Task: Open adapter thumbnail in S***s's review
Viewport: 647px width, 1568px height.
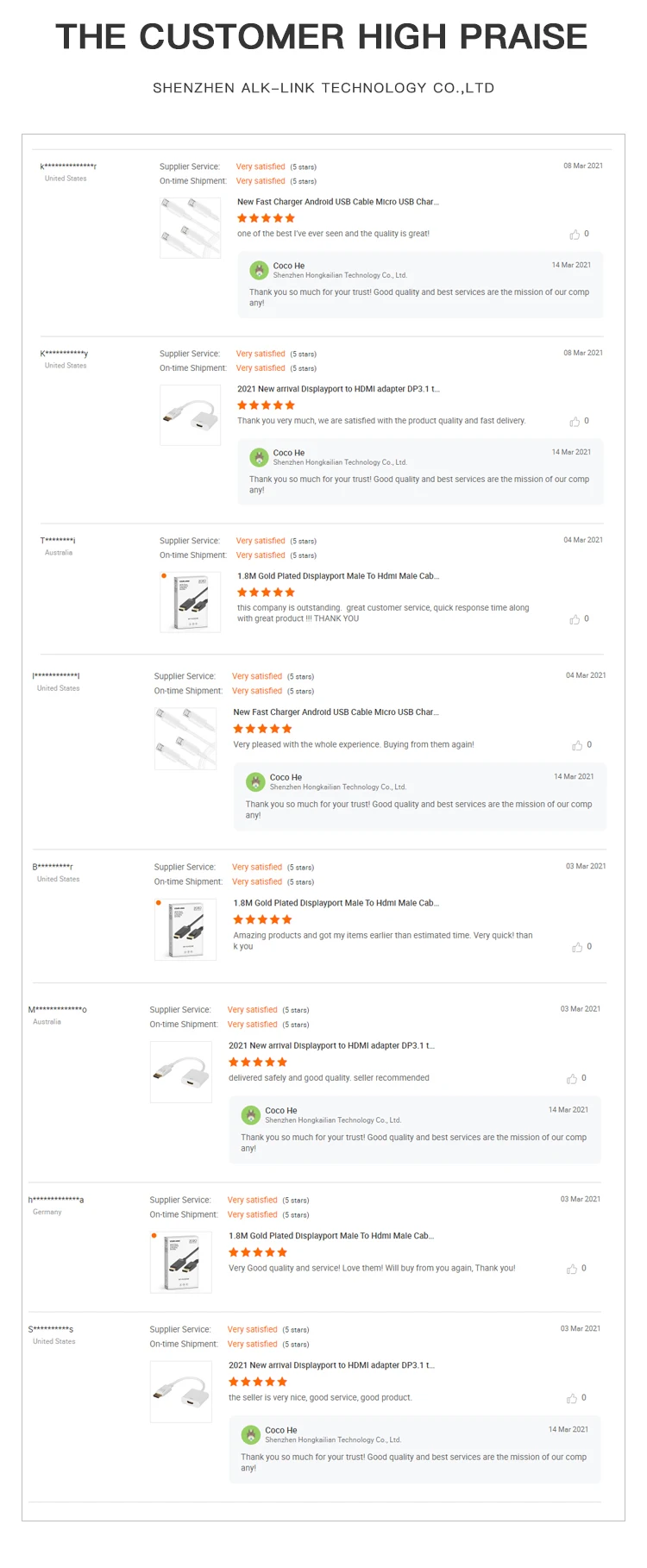Action: pos(180,1391)
